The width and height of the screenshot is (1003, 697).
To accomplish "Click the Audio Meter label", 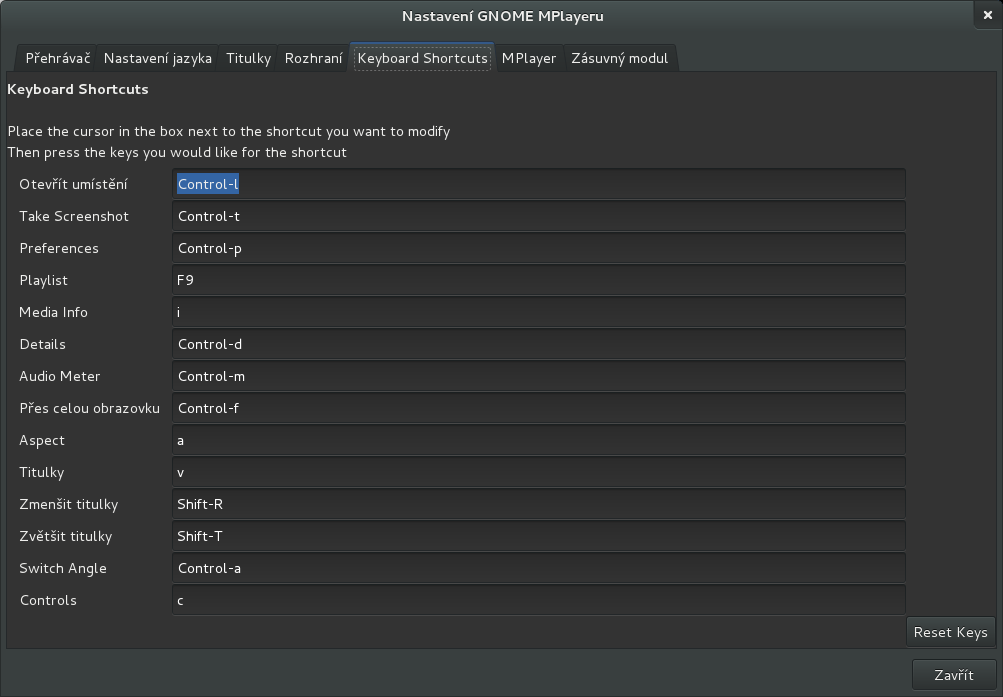I will point(59,376).
